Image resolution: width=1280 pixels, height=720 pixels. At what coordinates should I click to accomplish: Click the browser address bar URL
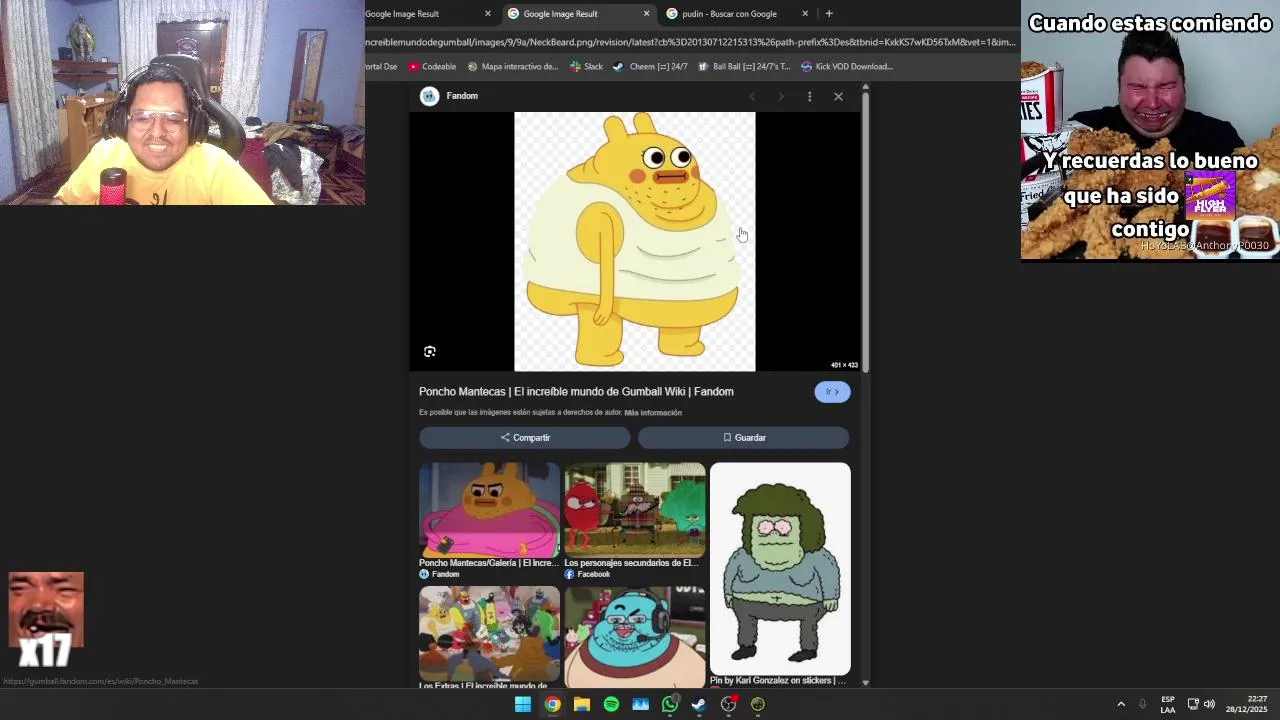(690, 42)
